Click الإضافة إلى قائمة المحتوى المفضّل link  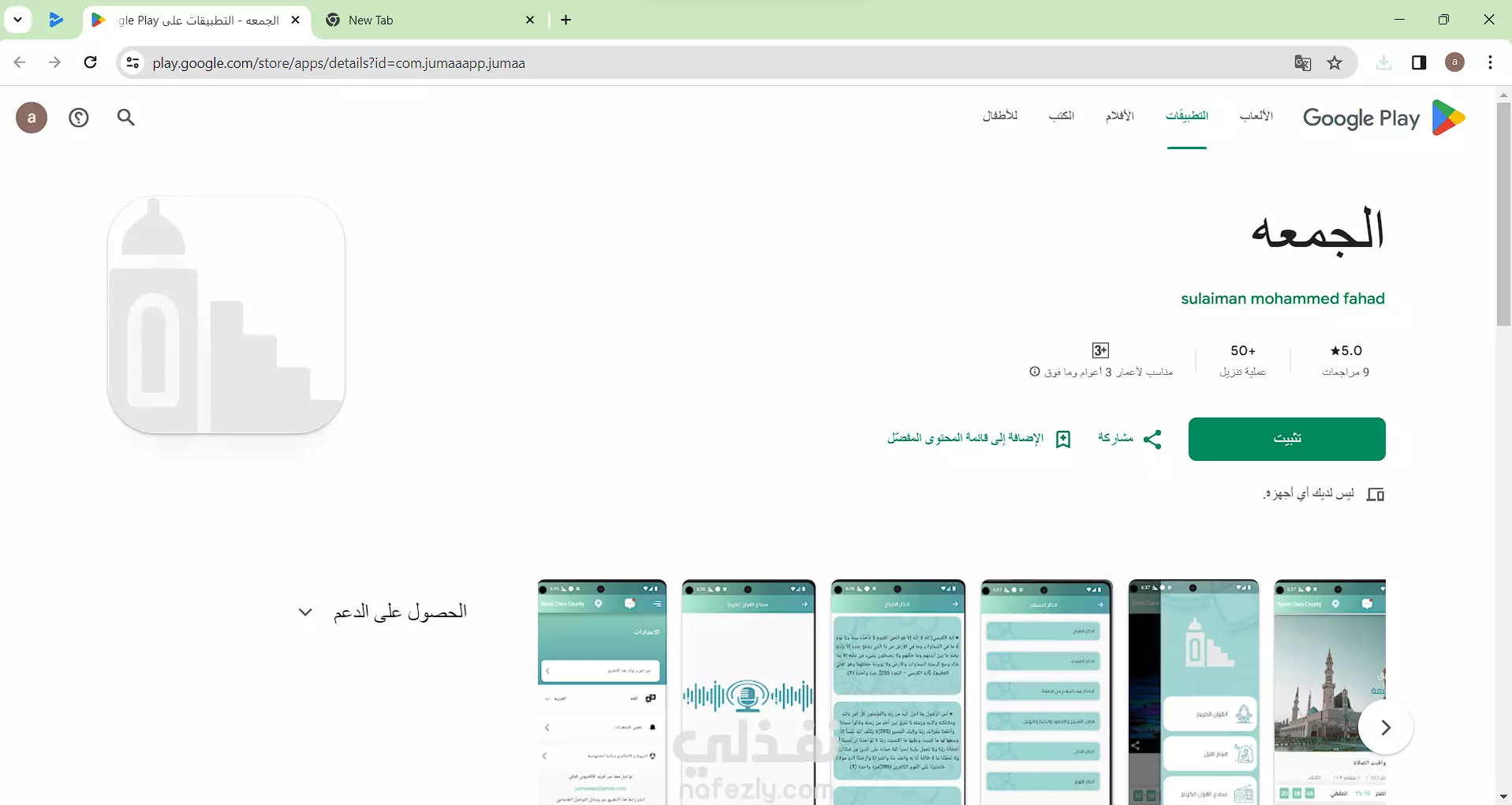point(979,439)
